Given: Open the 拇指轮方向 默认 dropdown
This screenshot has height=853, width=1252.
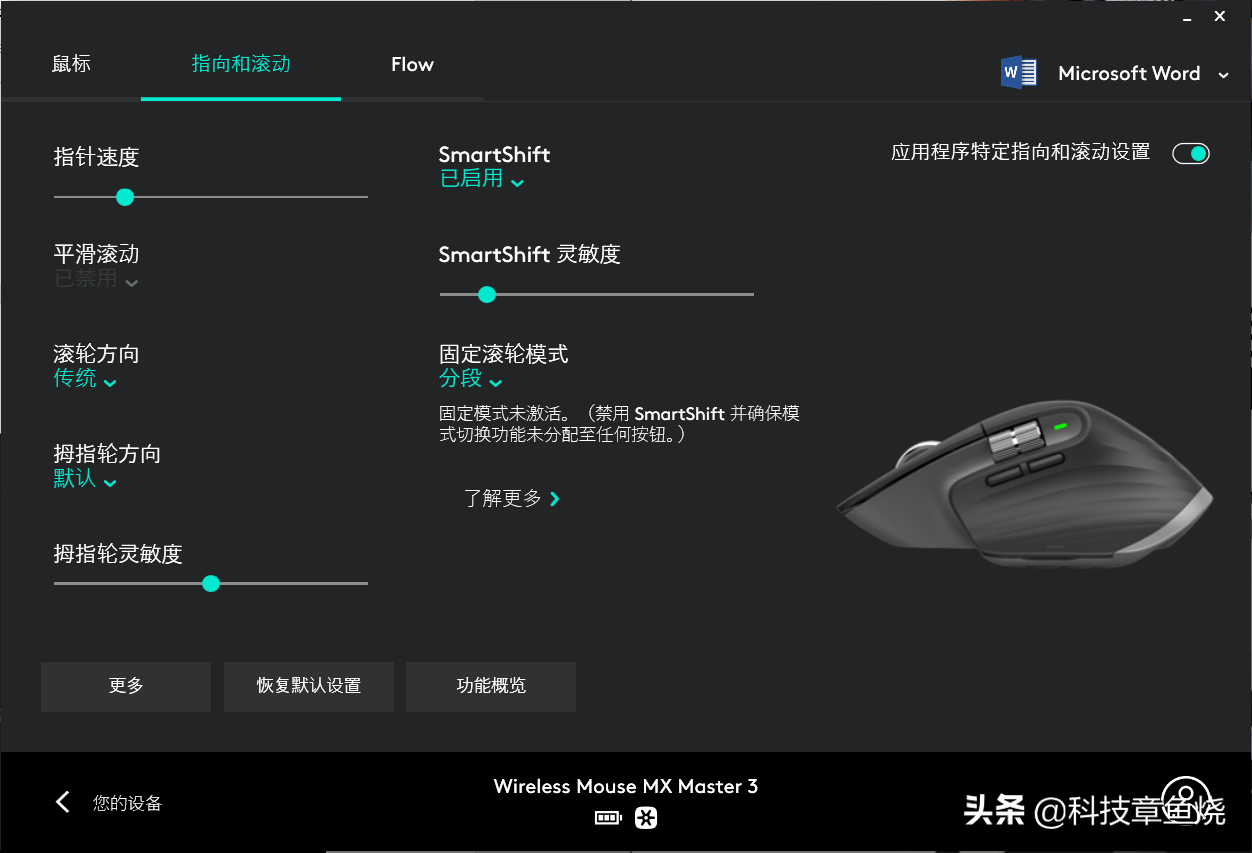Looking at the screenshot, I should pos(85,479).
